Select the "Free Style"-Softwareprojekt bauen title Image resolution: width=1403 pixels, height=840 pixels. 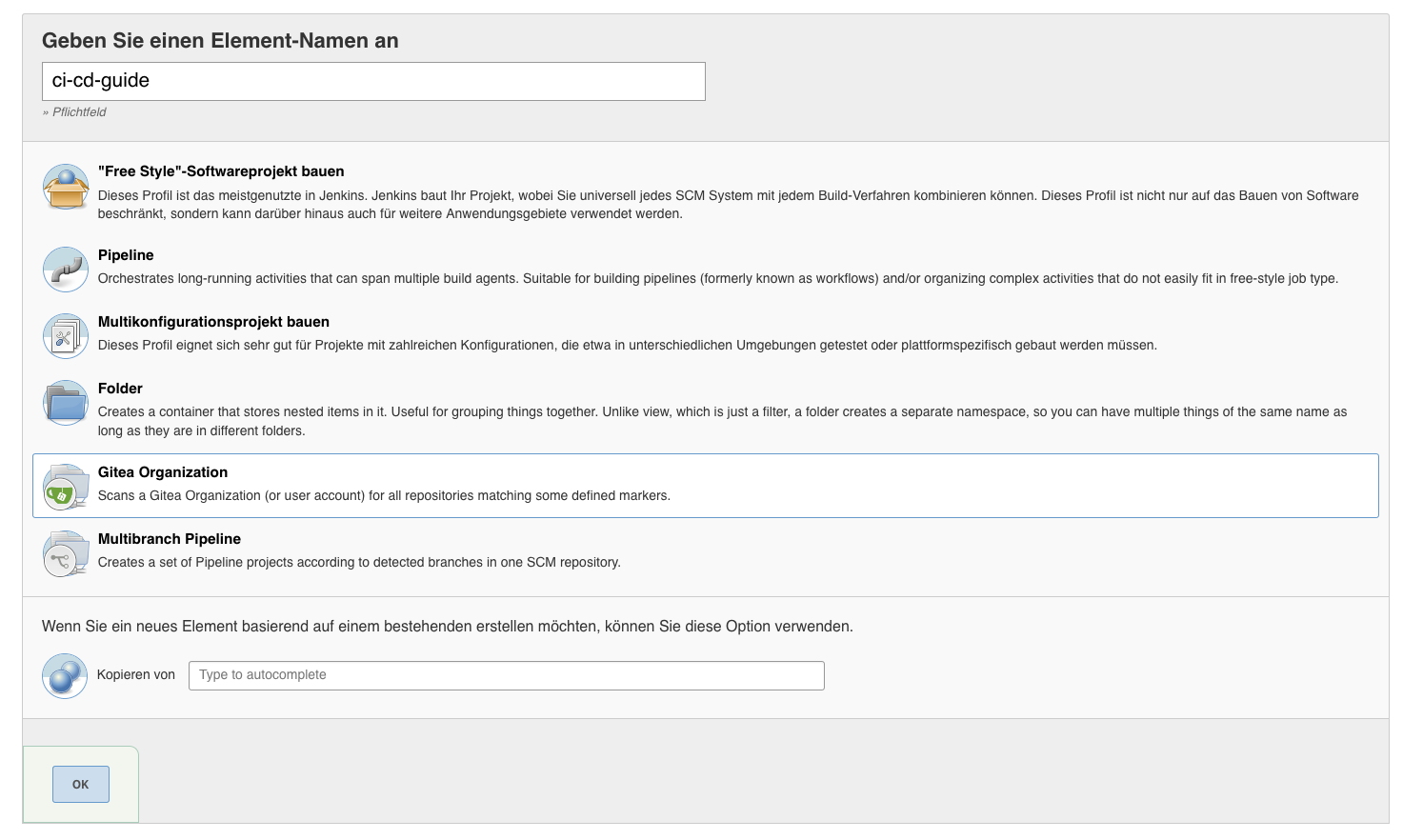point(221,171)
